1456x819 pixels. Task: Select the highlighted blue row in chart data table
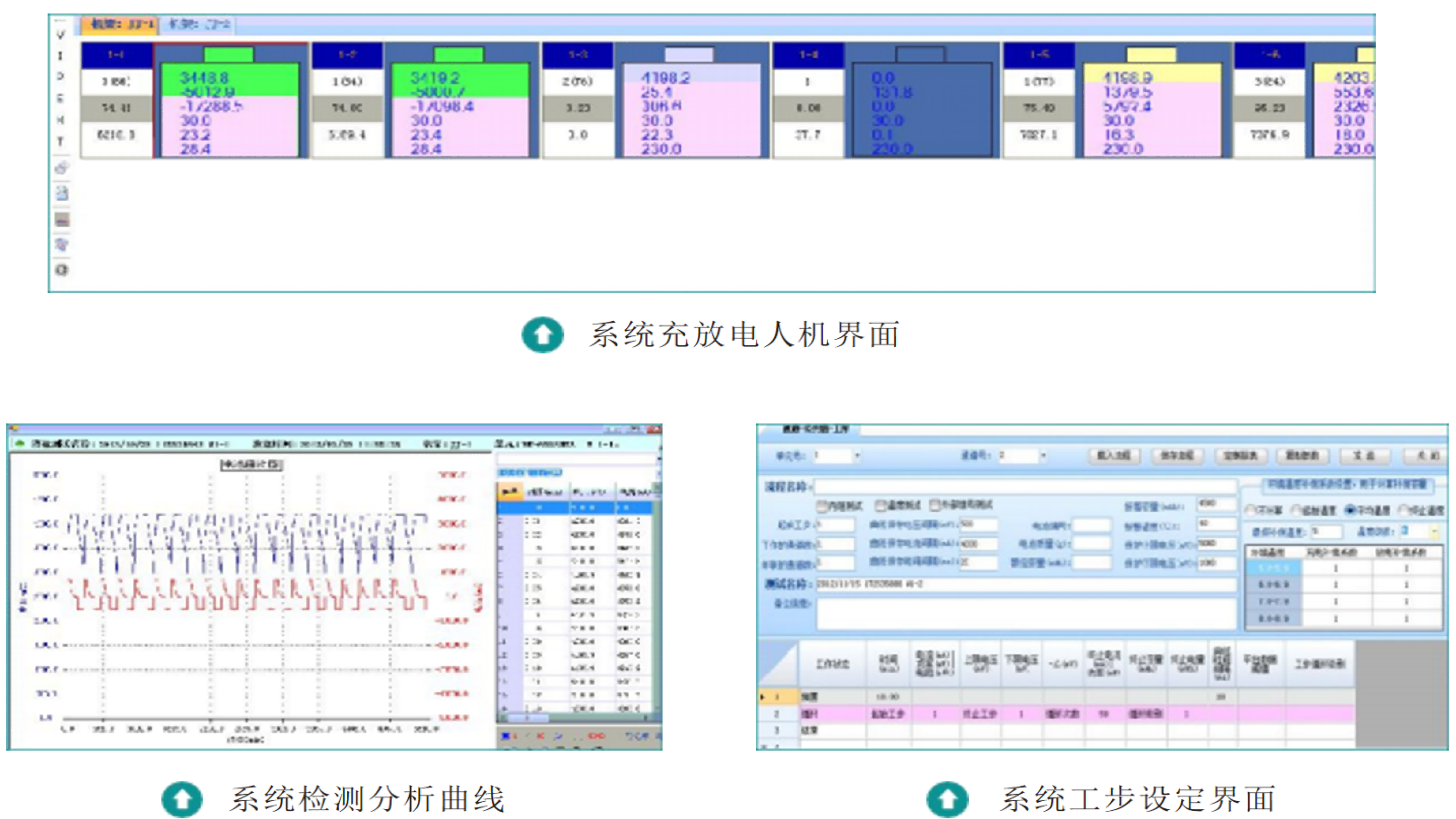575,508
